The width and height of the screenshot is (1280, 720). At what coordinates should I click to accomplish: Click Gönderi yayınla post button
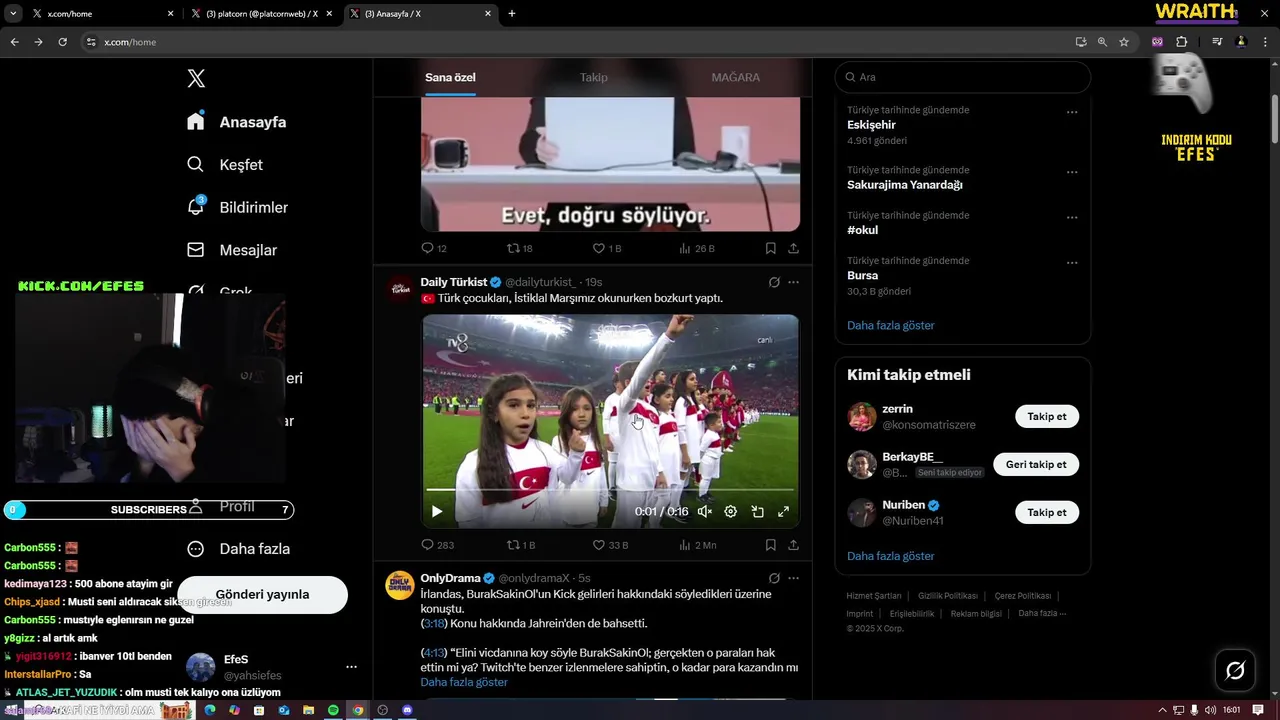pyautogui.click(x=262, y=594)
